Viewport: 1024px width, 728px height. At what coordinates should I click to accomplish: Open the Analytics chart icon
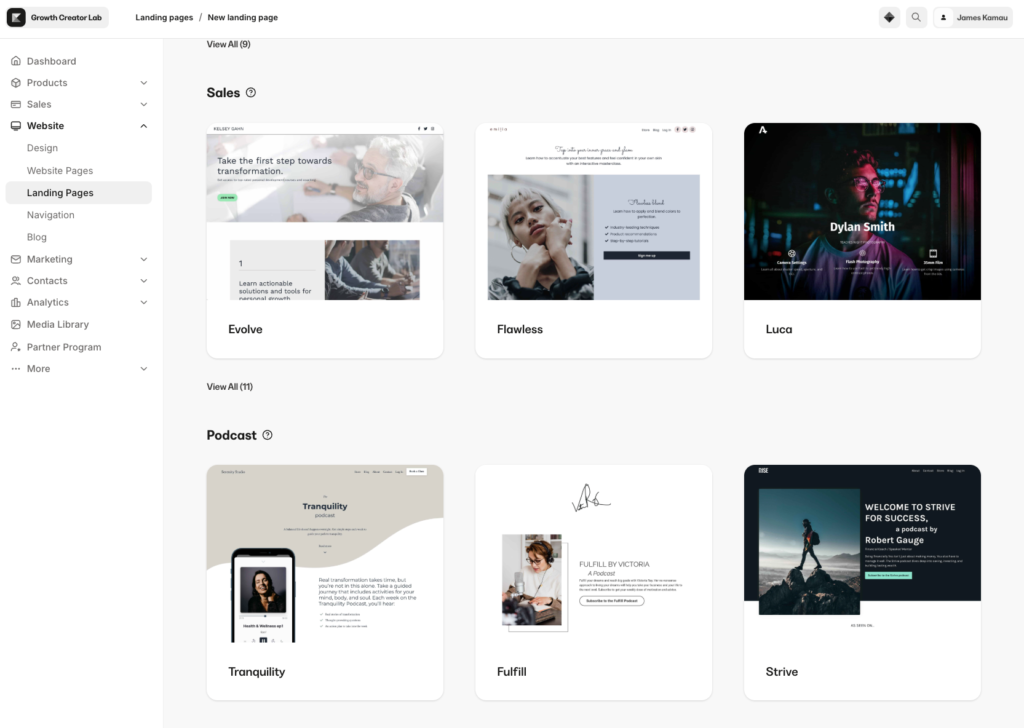[x=16, y=302]
